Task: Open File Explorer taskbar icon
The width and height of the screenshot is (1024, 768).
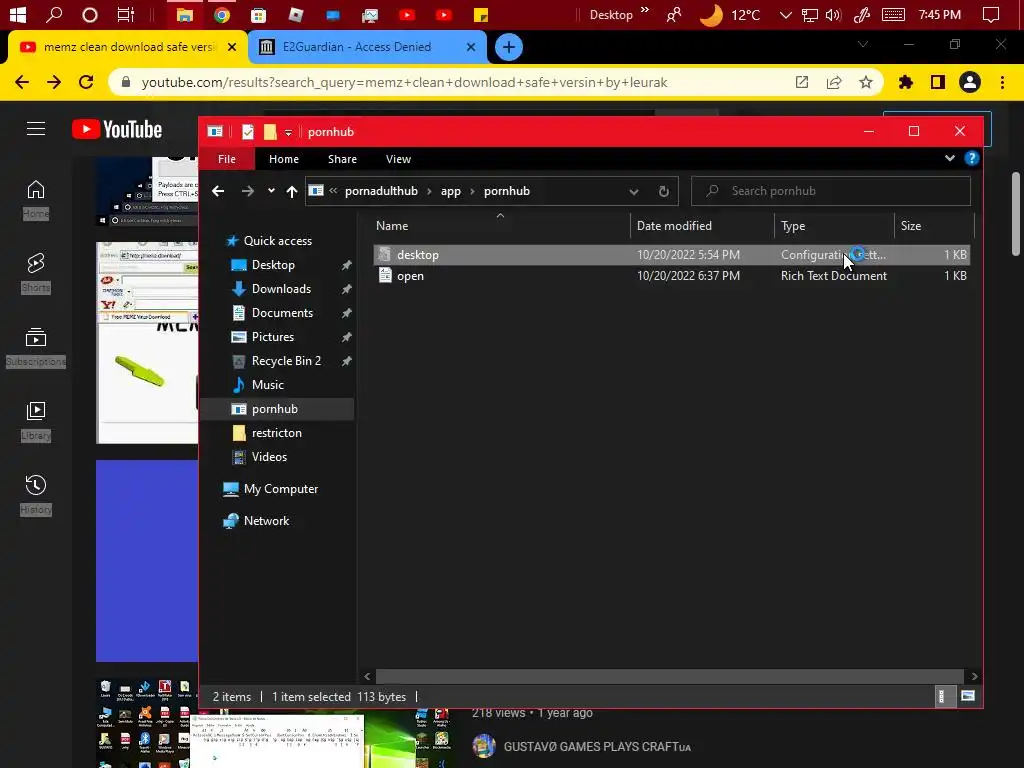Action: 185,15
